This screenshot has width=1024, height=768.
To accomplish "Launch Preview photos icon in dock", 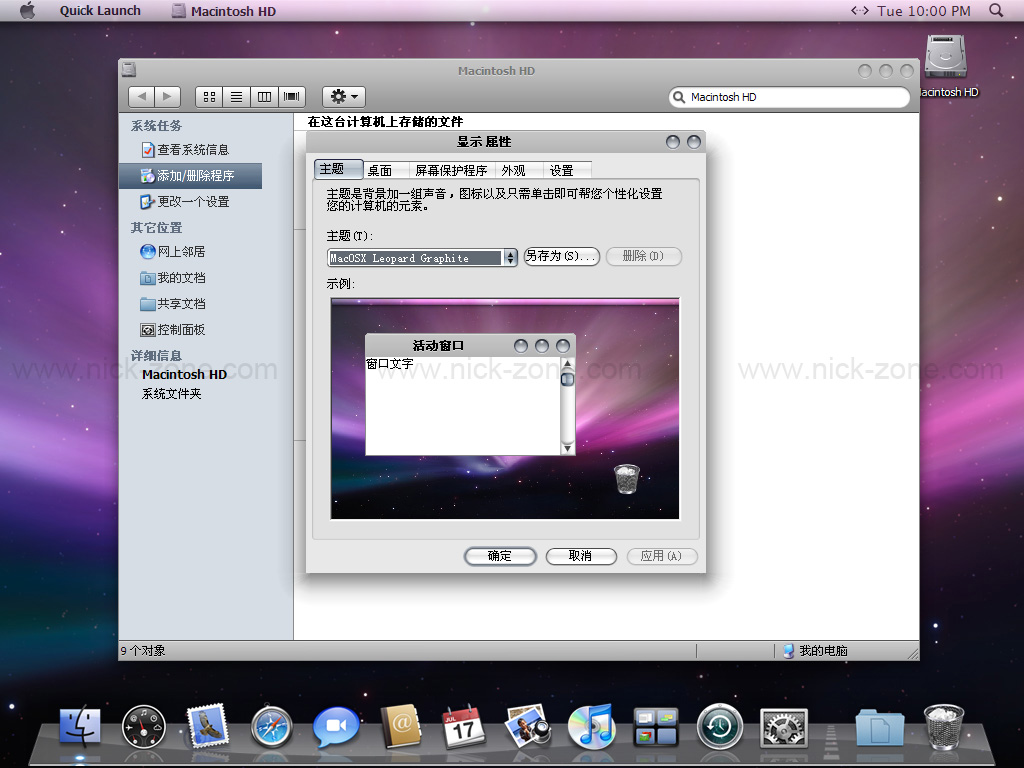I will pos(528,726).
